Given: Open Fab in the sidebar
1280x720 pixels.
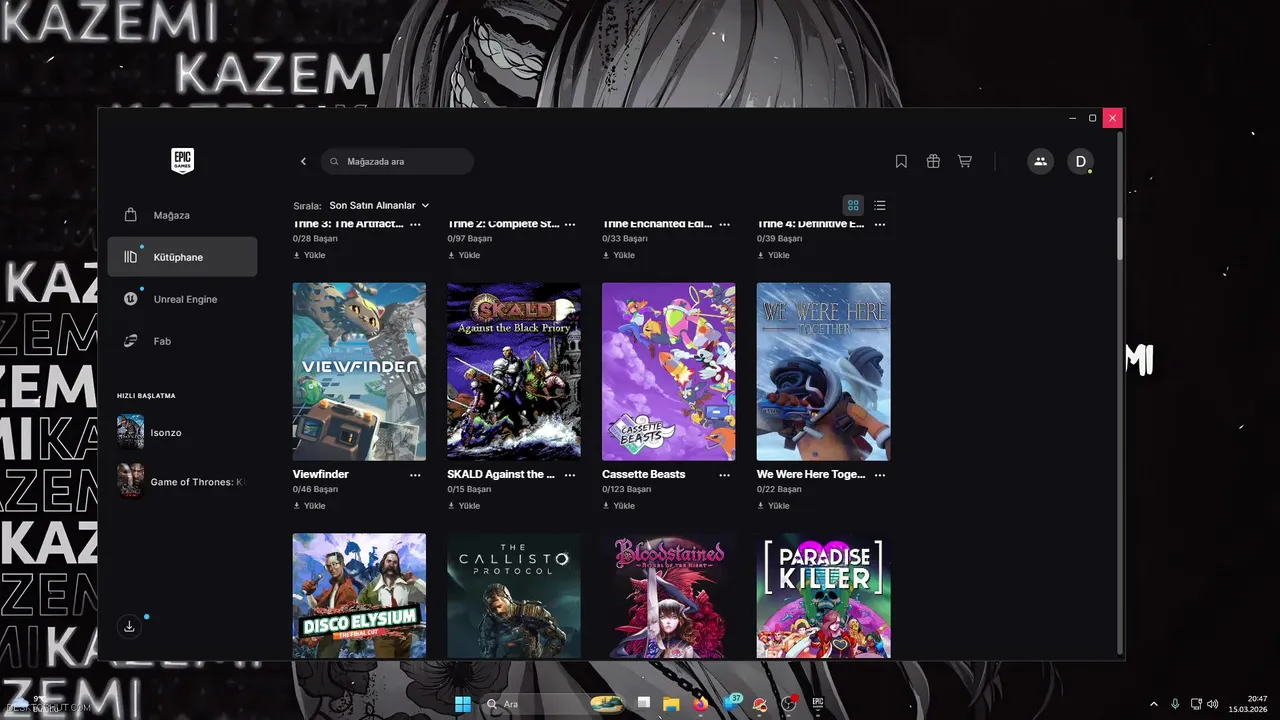Looking at the screenshot, I should tap(182, 341).
